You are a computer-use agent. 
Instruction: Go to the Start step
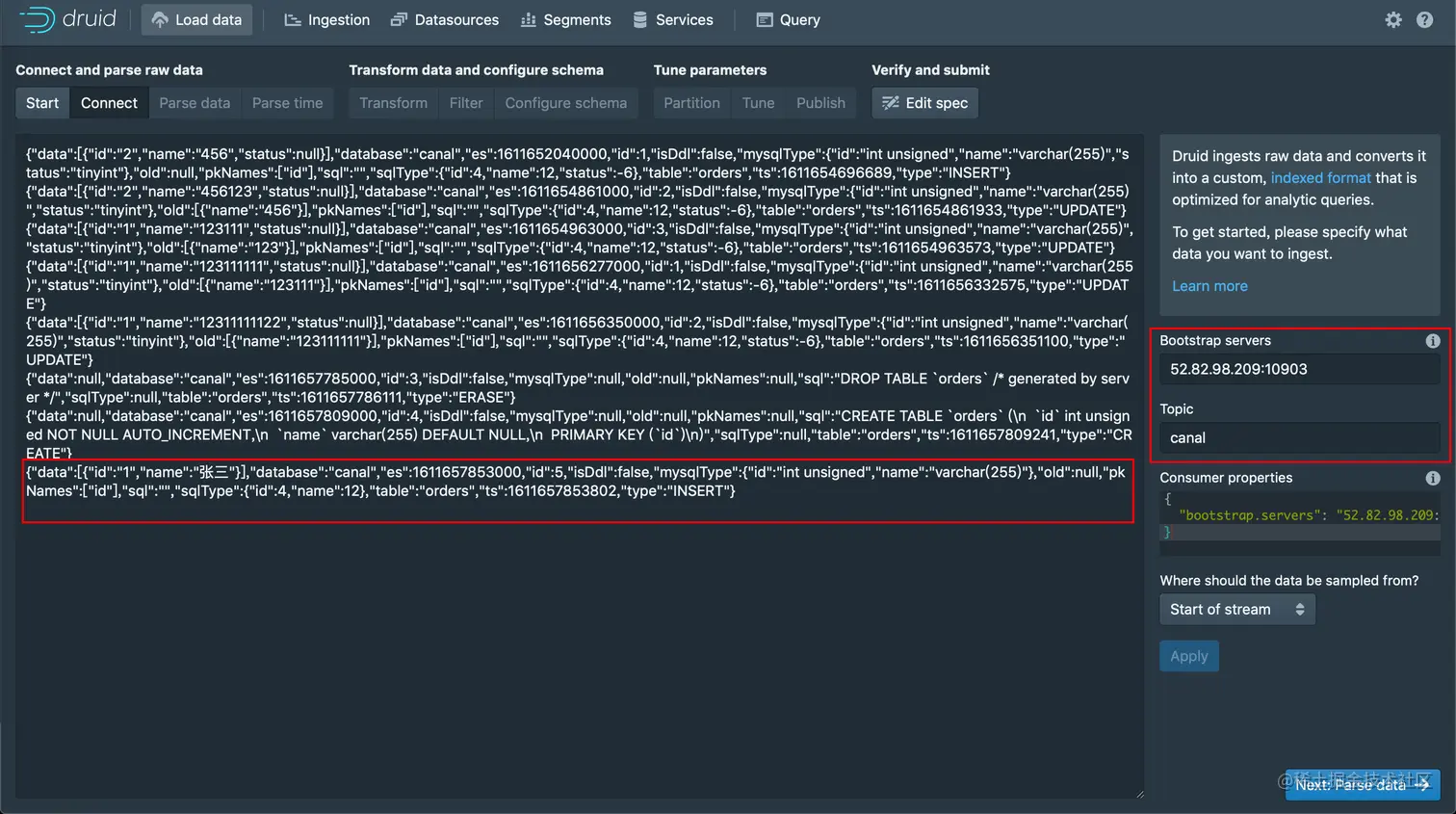(42, 103)
